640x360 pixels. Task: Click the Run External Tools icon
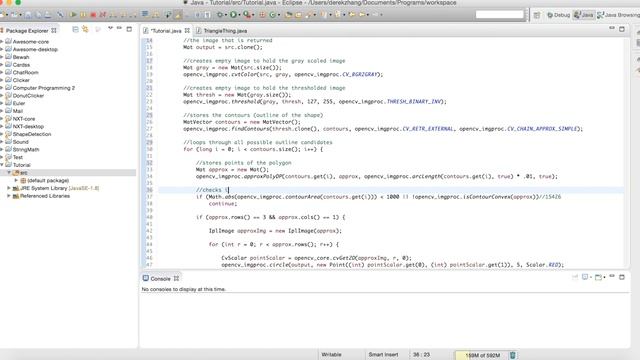[247, 15]
